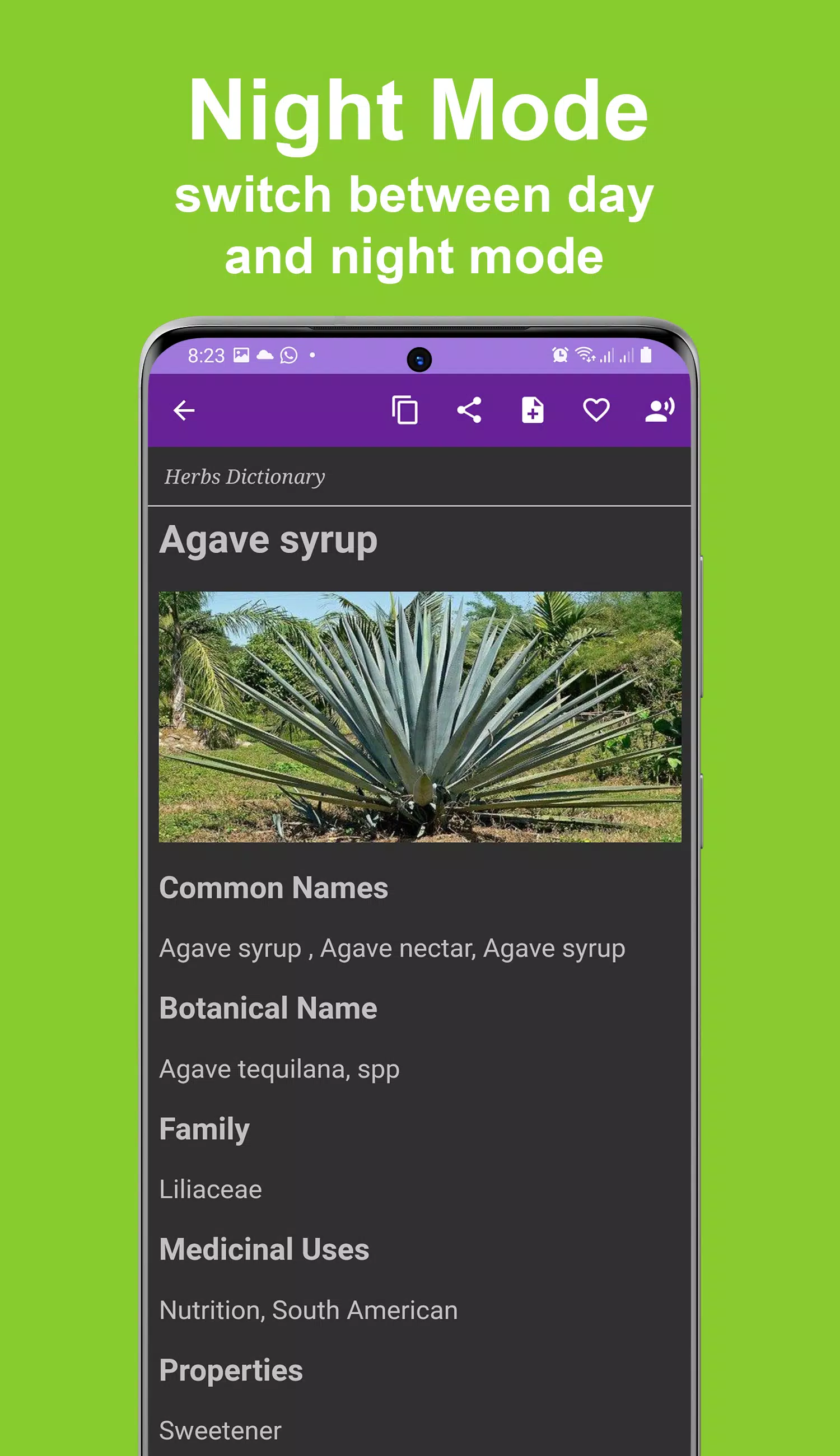
Task: Select the Agave tequilana, spp text
Action: pos(279,1070)
